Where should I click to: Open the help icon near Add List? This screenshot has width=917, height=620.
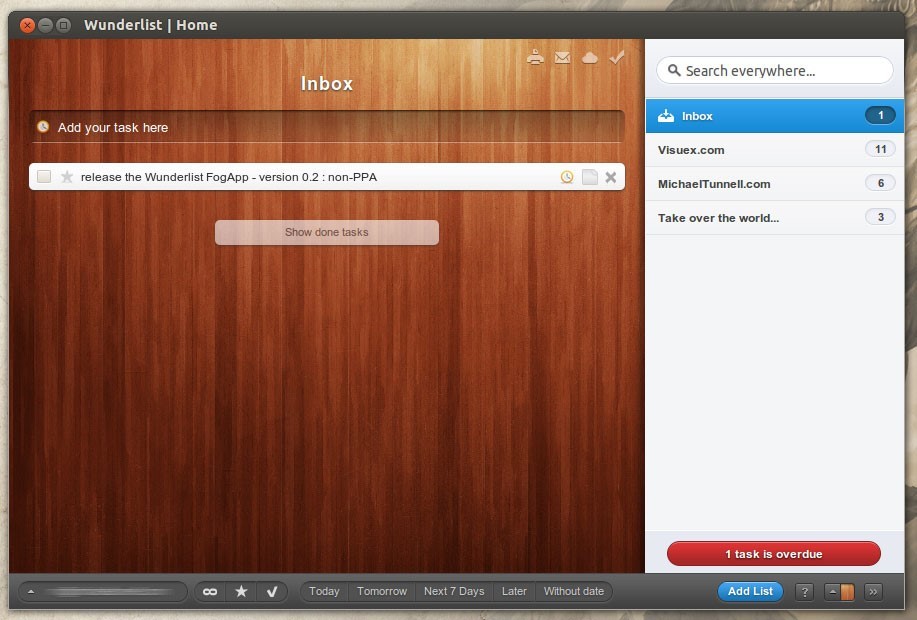point(804,591)
